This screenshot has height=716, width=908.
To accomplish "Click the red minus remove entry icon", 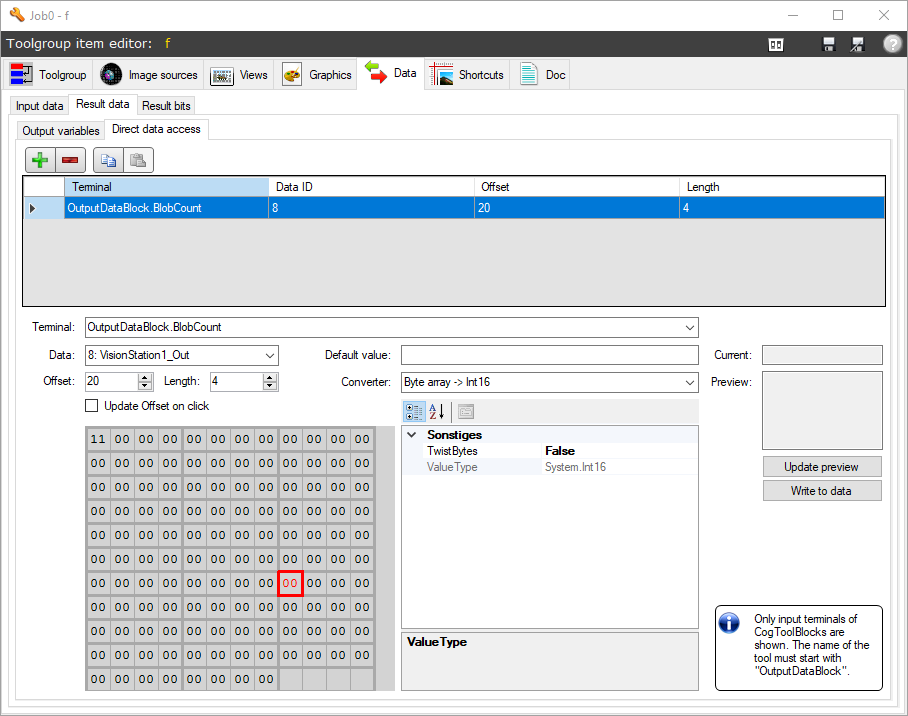I will [x=70, y=160].
